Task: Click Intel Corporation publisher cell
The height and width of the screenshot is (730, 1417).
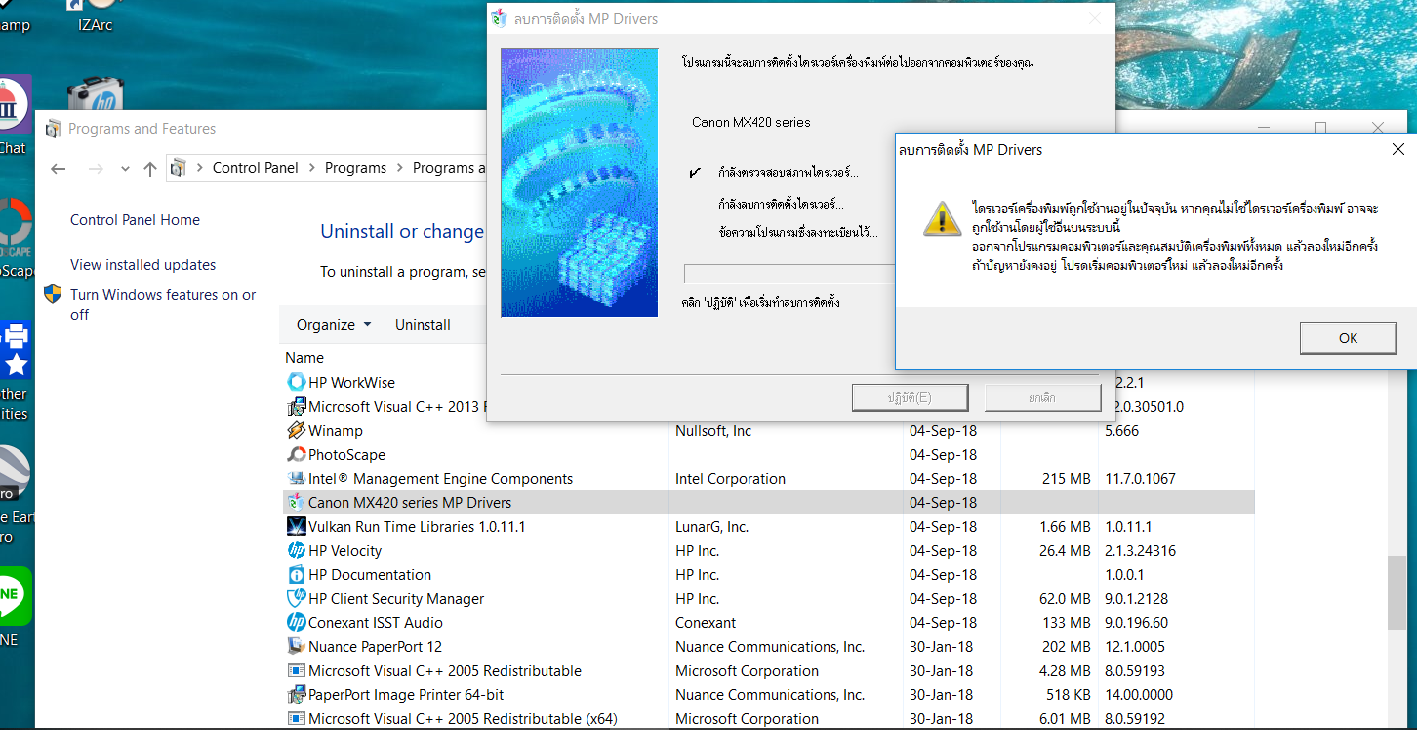Action: (x=730, y=478)
